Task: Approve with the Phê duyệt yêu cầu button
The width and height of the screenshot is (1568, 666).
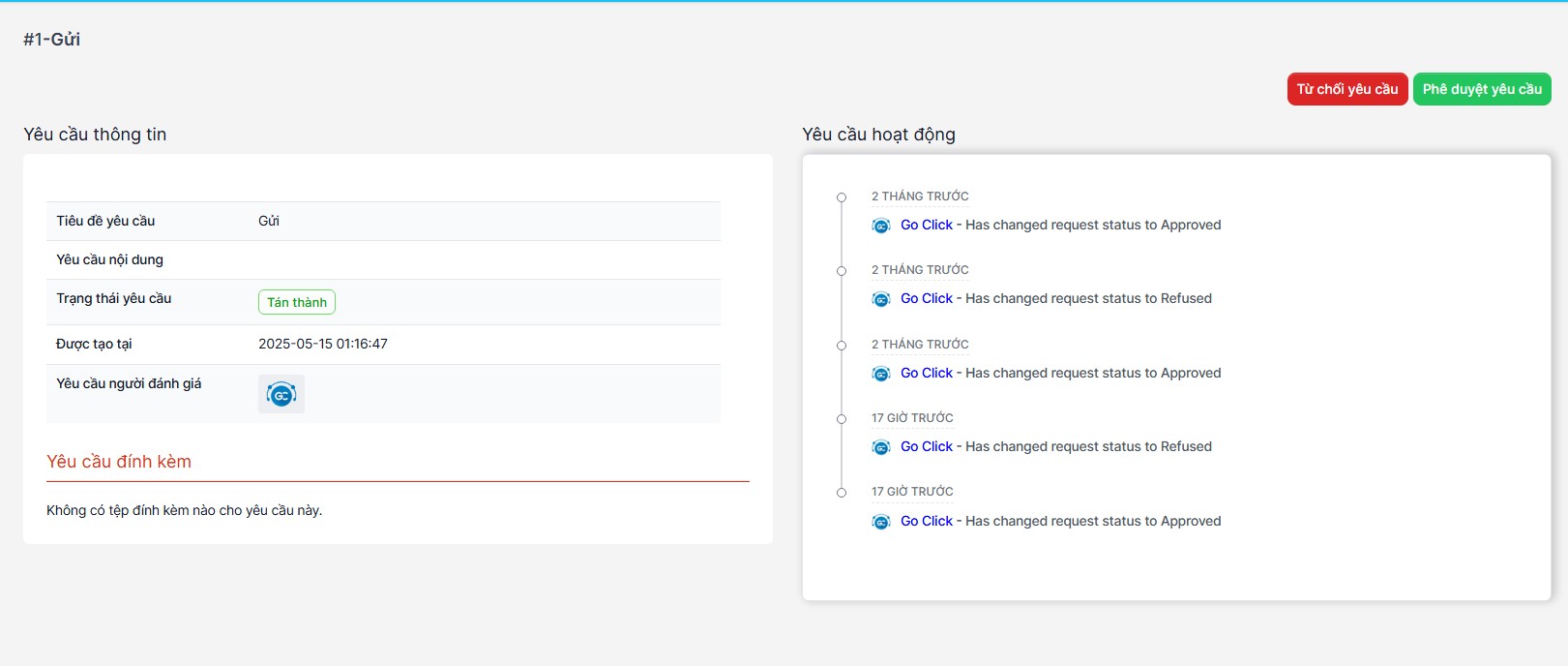Action: (1481, 89)
